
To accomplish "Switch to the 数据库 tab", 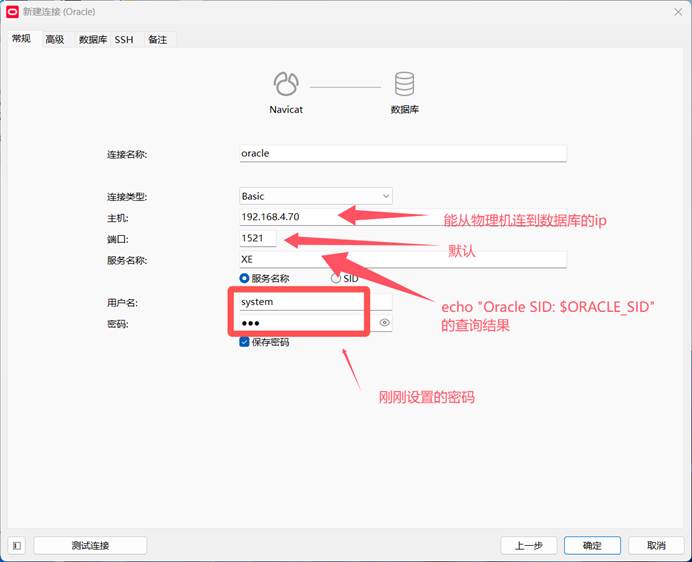I will [93, 40].
